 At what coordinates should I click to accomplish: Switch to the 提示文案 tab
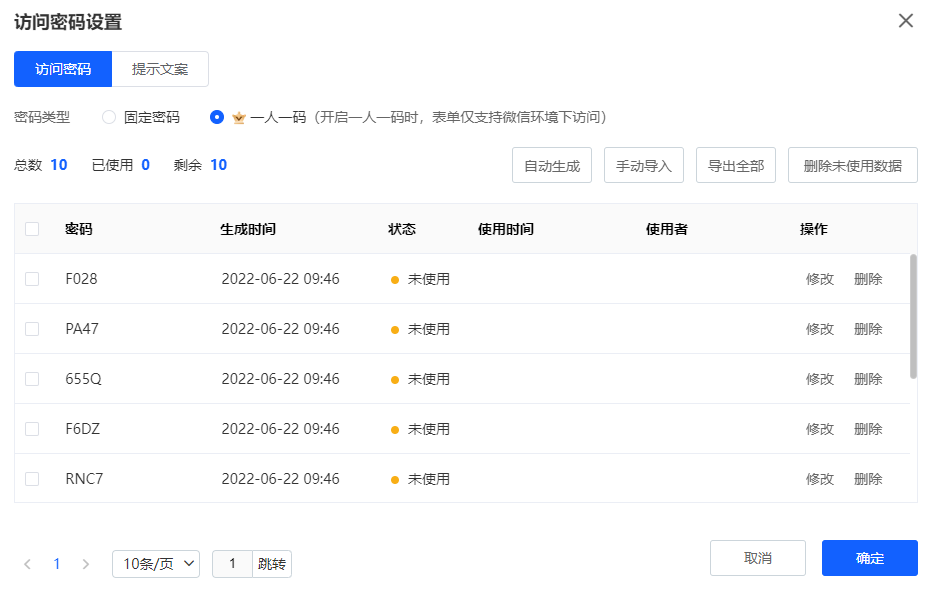[160, 69]
